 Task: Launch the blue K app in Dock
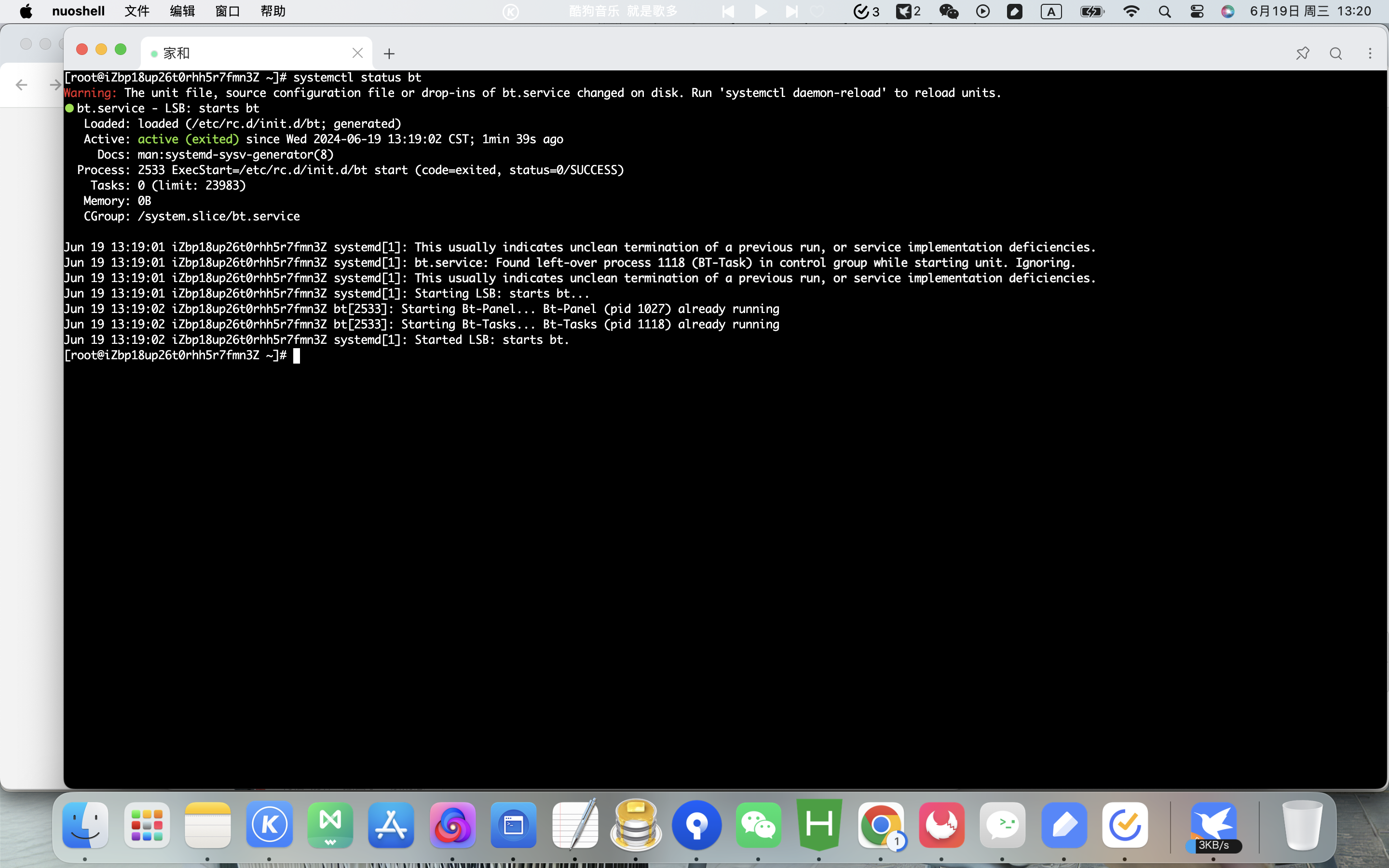point(269,825)
